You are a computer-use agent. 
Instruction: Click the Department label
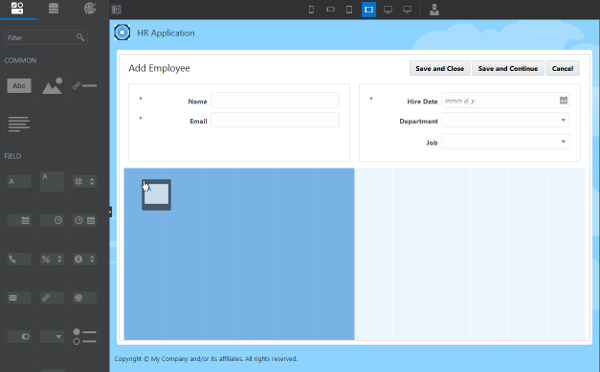click(x=419, y=121)
